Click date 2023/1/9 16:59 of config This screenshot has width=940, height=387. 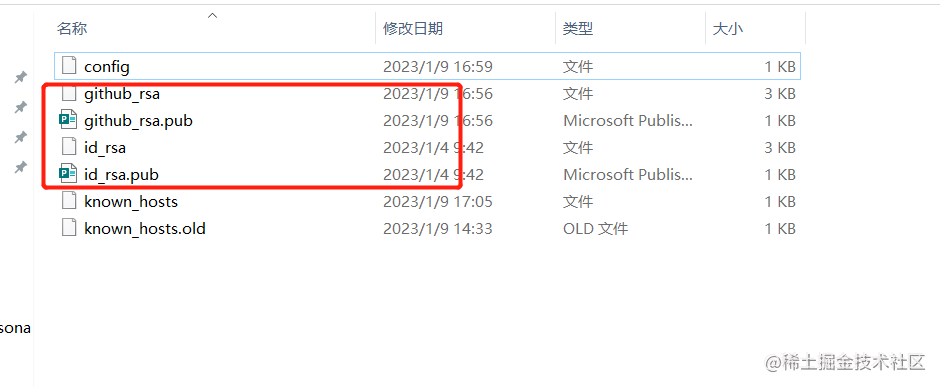click(x=438, y=66)
